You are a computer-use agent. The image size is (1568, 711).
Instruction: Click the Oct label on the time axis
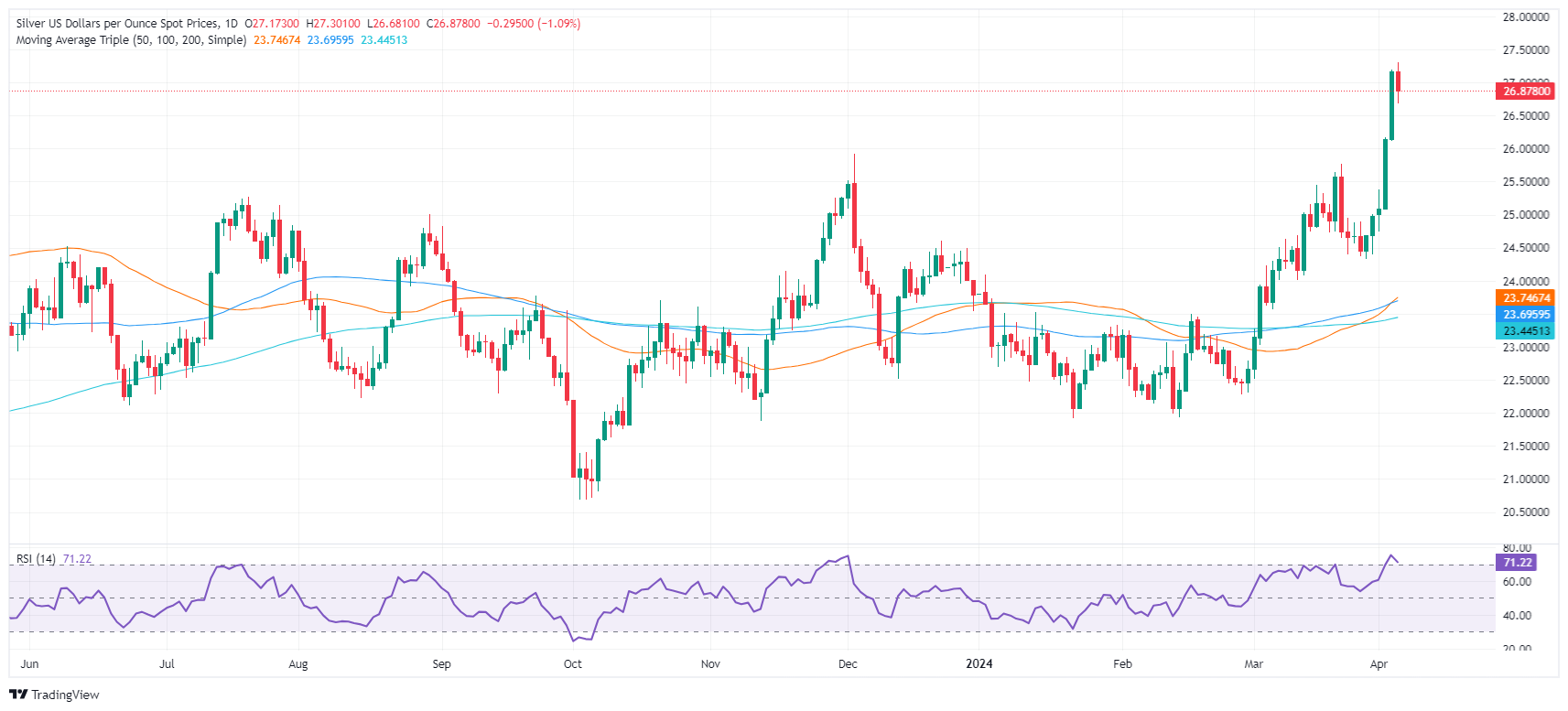coord(573,663)
